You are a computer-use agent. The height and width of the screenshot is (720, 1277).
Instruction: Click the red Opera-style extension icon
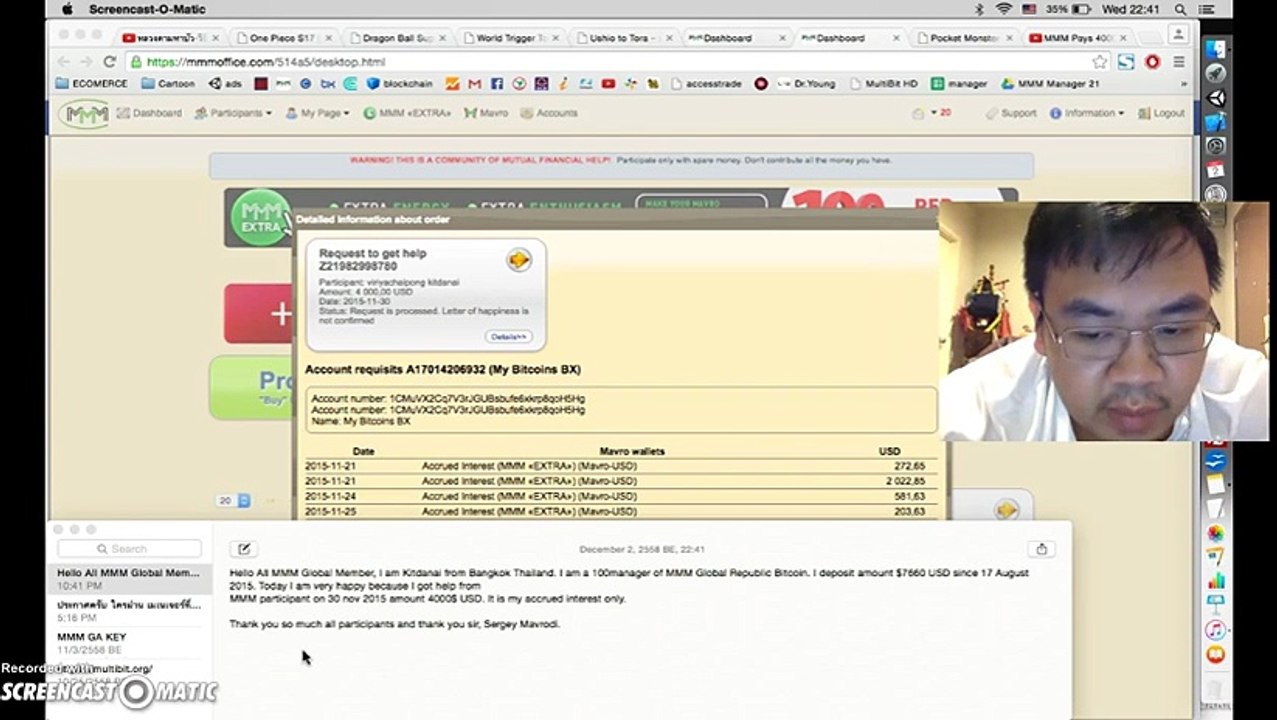[x=1152, y=62]
